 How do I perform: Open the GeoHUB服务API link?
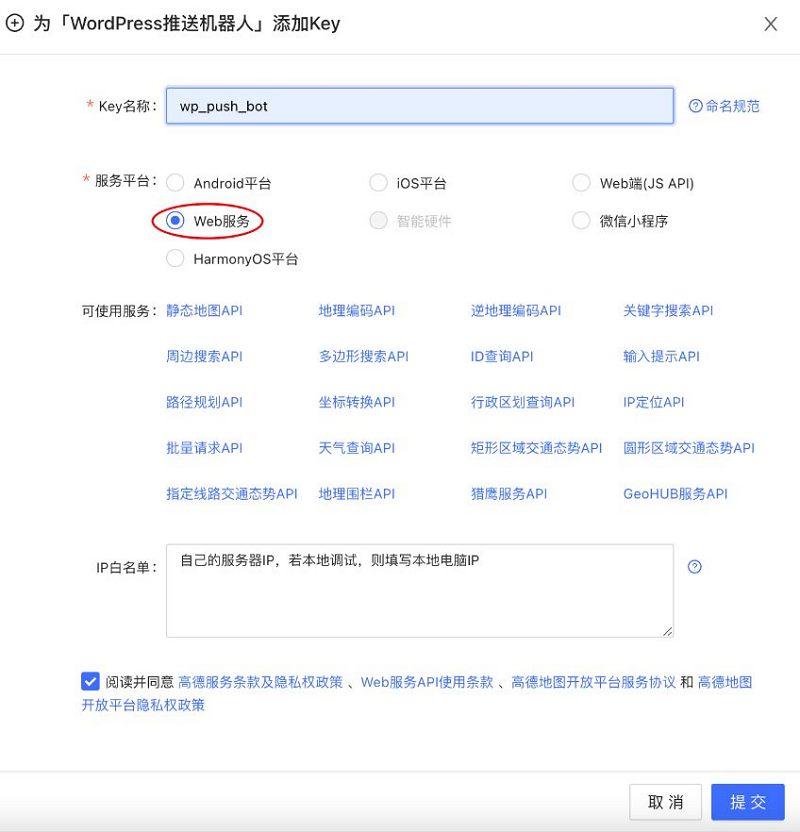(675, 493)
